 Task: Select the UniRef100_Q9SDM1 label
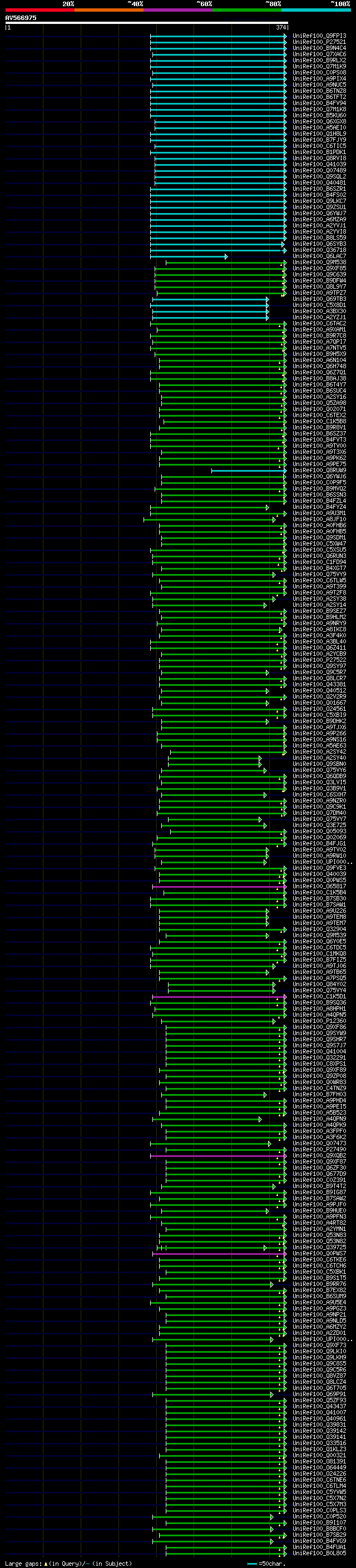319,537
